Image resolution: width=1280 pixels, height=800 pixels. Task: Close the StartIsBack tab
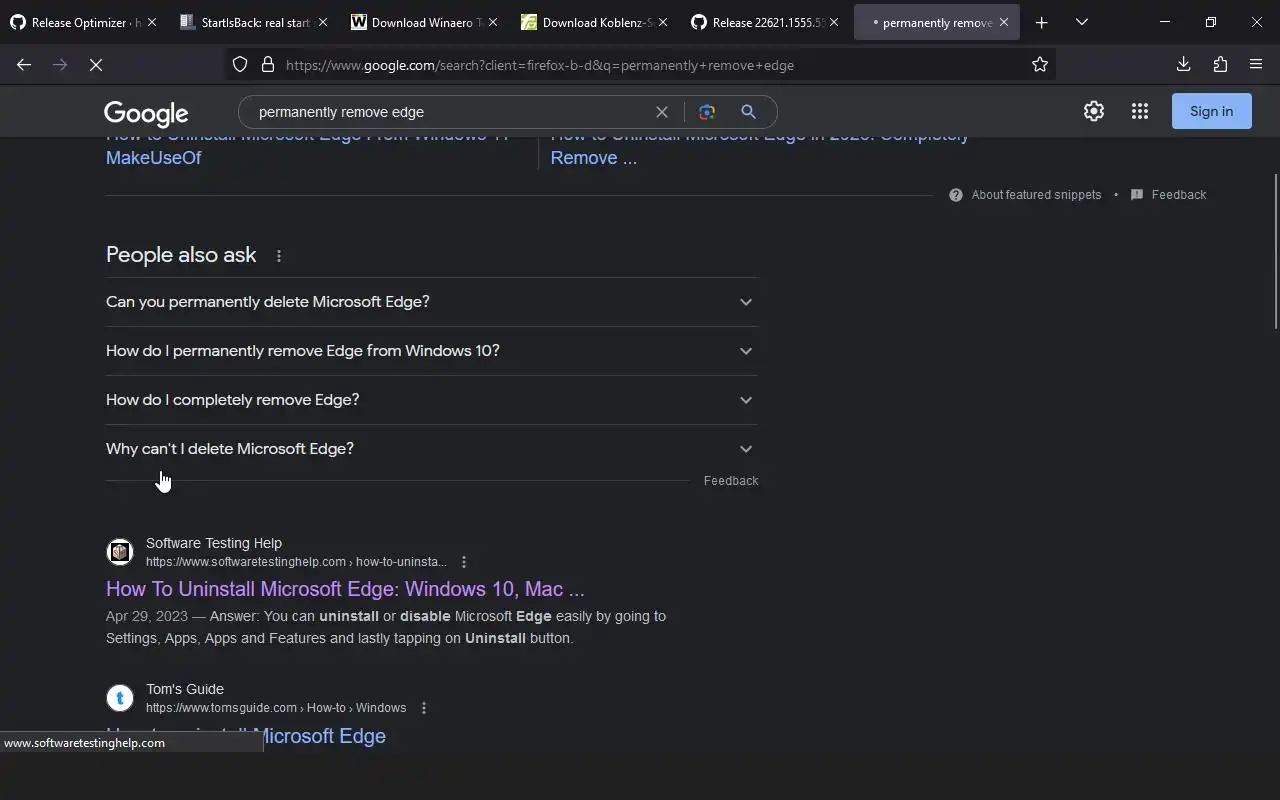(322, 22)
